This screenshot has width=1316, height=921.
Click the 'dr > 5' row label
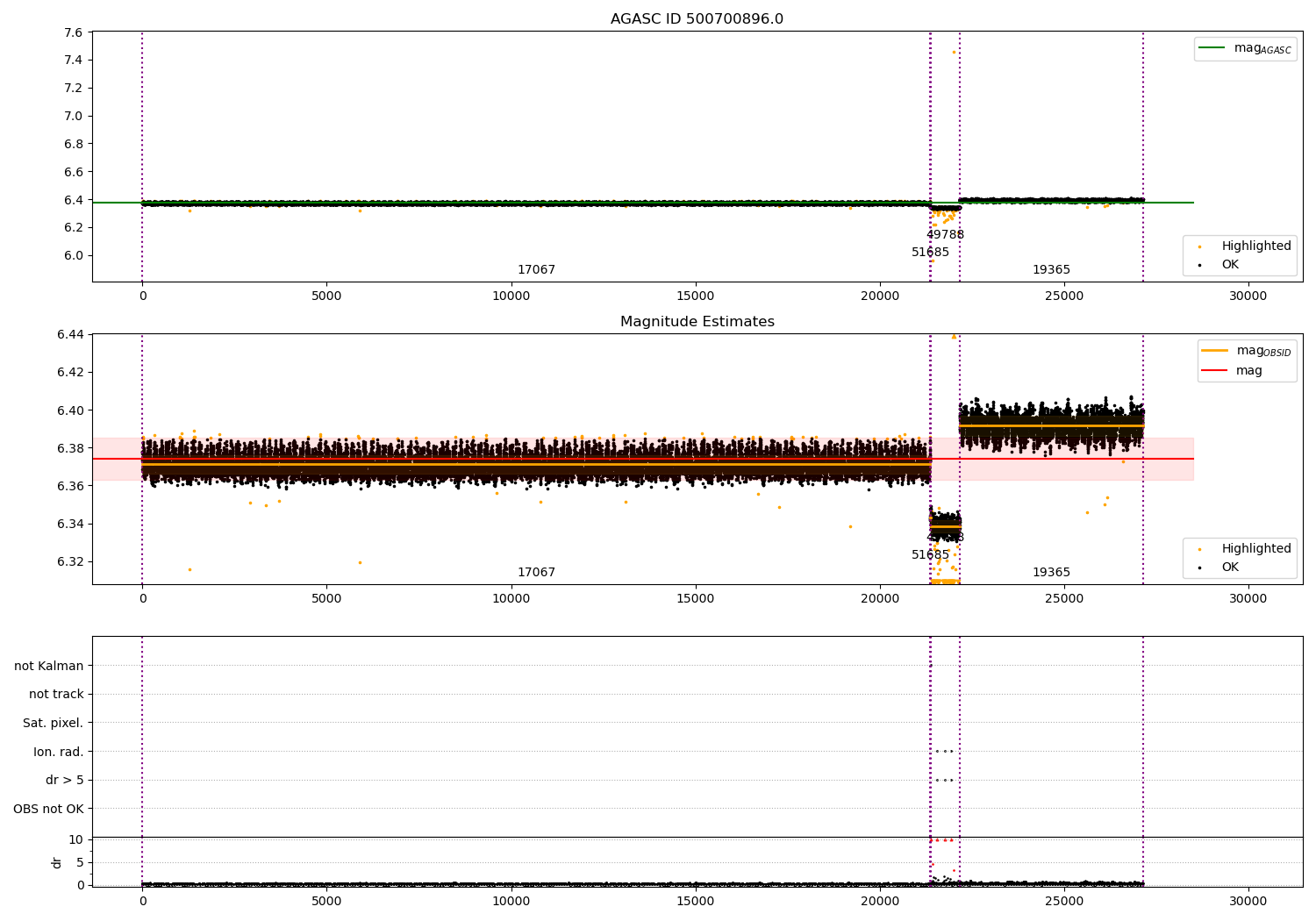coord(64,780)
